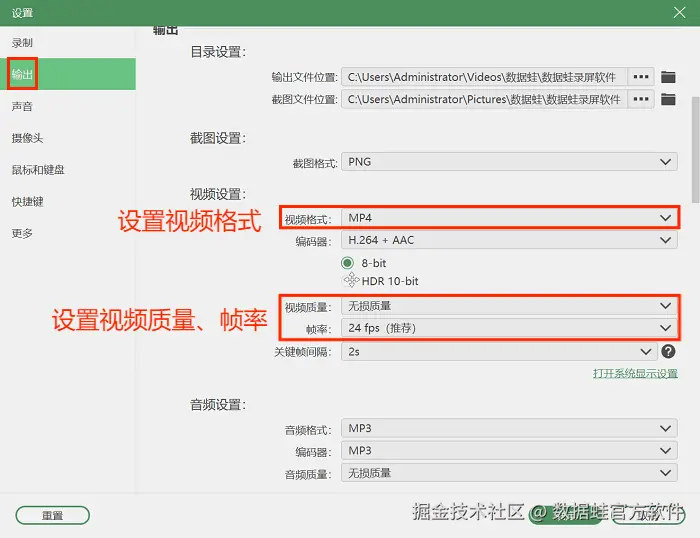Expand the screenshot format PNG dropdown
Screen dimensions: 700x538
coord(509,162)
